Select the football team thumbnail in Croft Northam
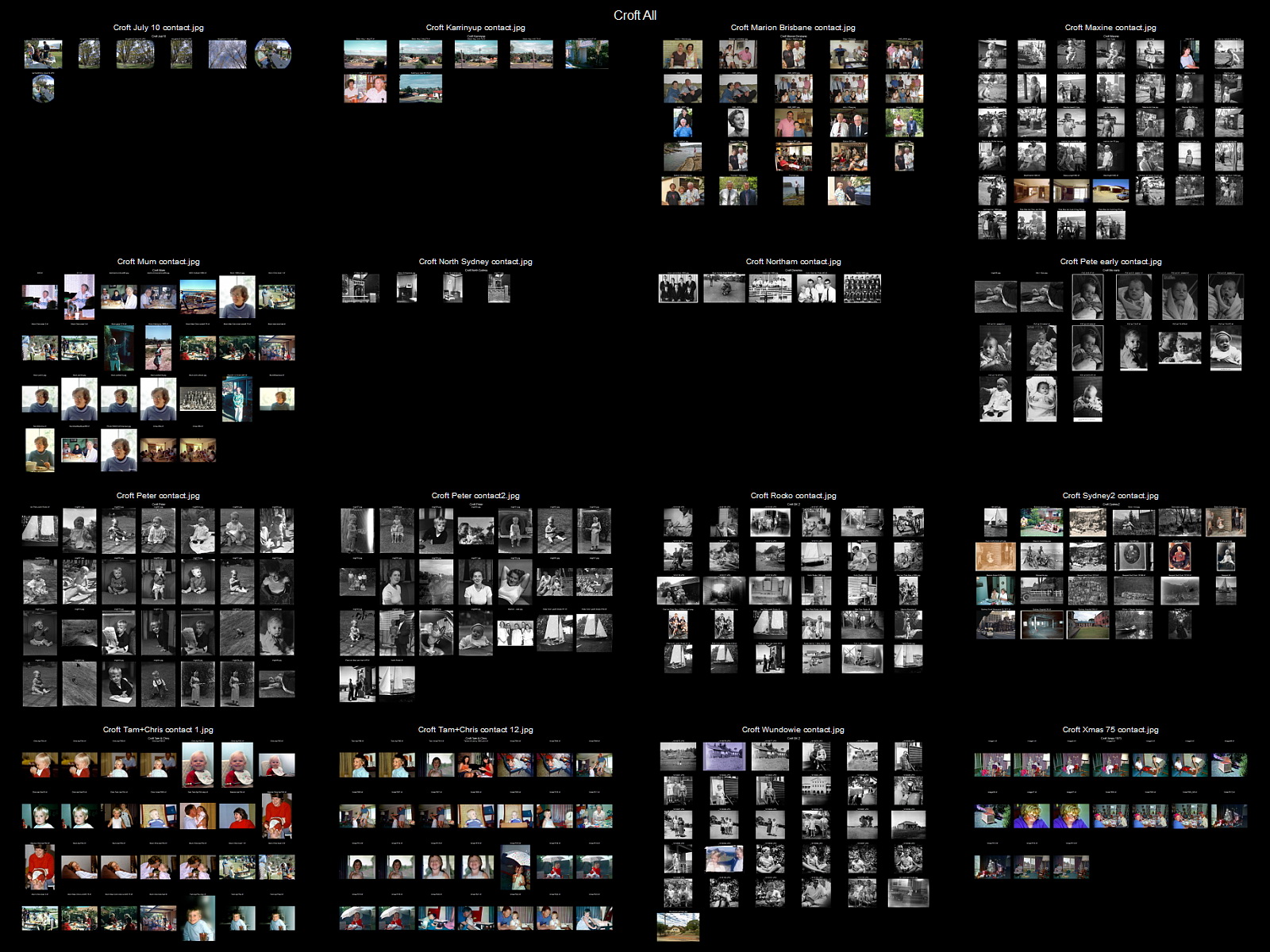Screen dimensions: 1270x952 coord(862,289)
